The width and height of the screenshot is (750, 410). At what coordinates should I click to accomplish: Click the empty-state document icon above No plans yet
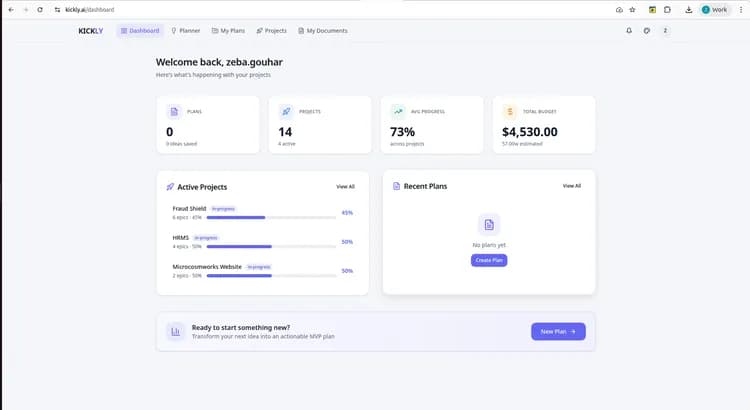click(x=489, y=224)
